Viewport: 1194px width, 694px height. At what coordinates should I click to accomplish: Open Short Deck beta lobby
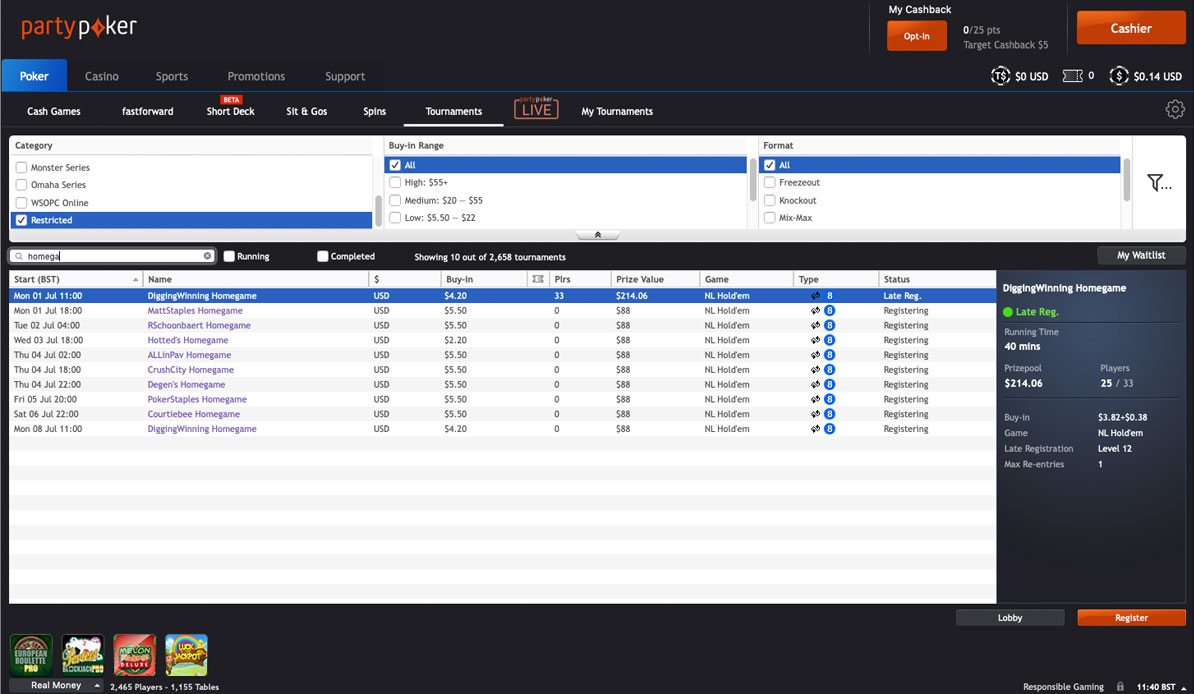pos(230,111)
